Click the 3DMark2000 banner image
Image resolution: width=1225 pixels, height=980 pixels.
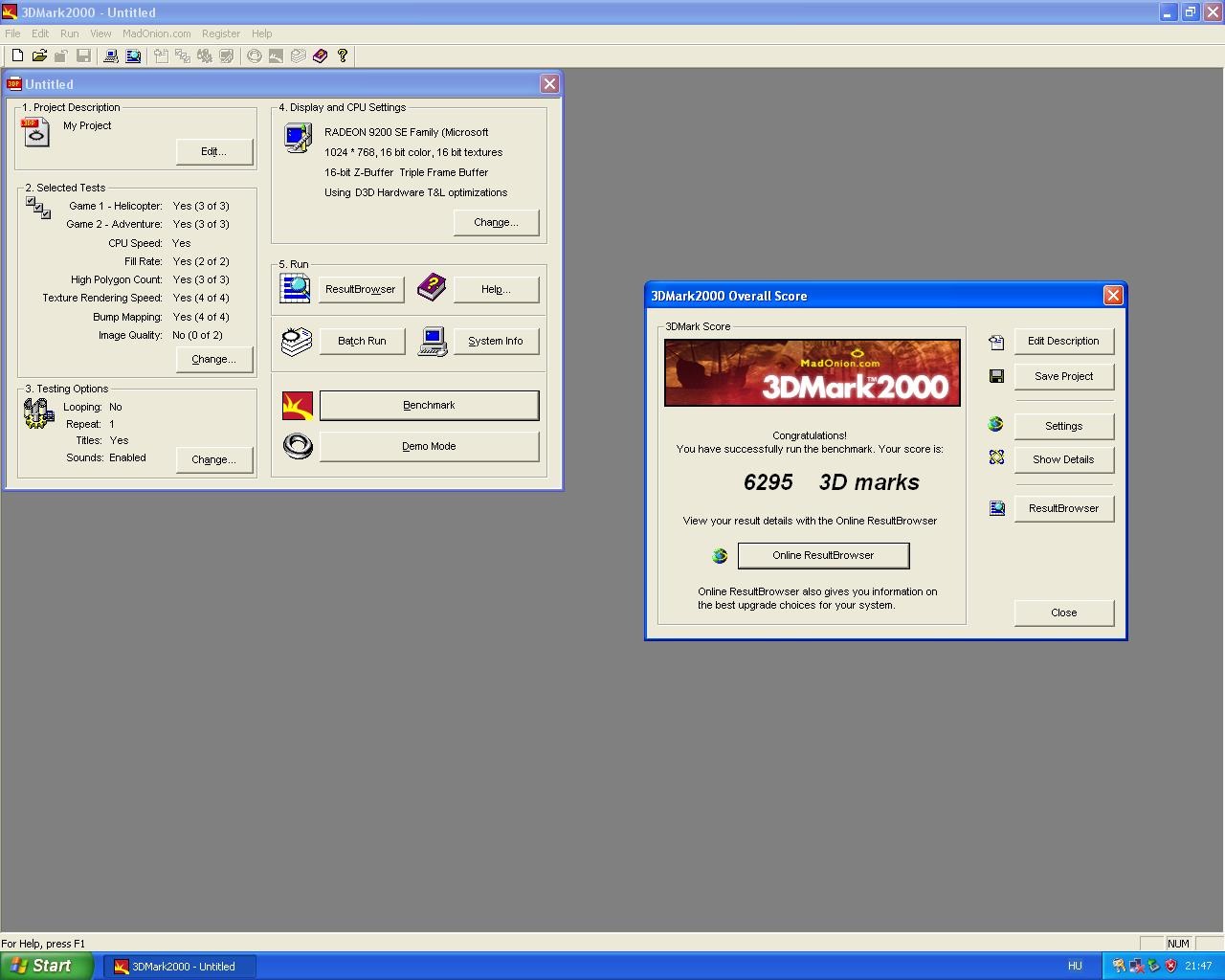pyautogui.click(x=813, y=372)
